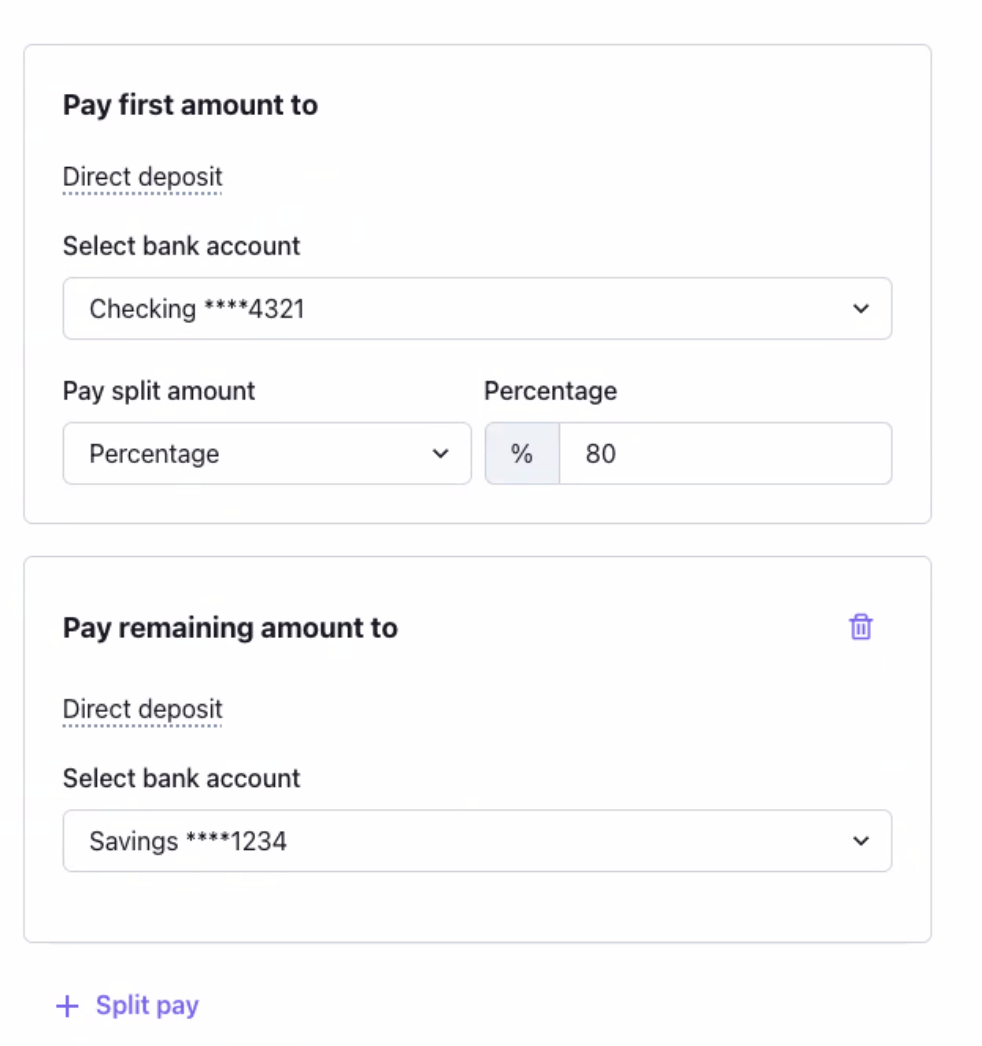Add another split with Split pay link

147,1006
